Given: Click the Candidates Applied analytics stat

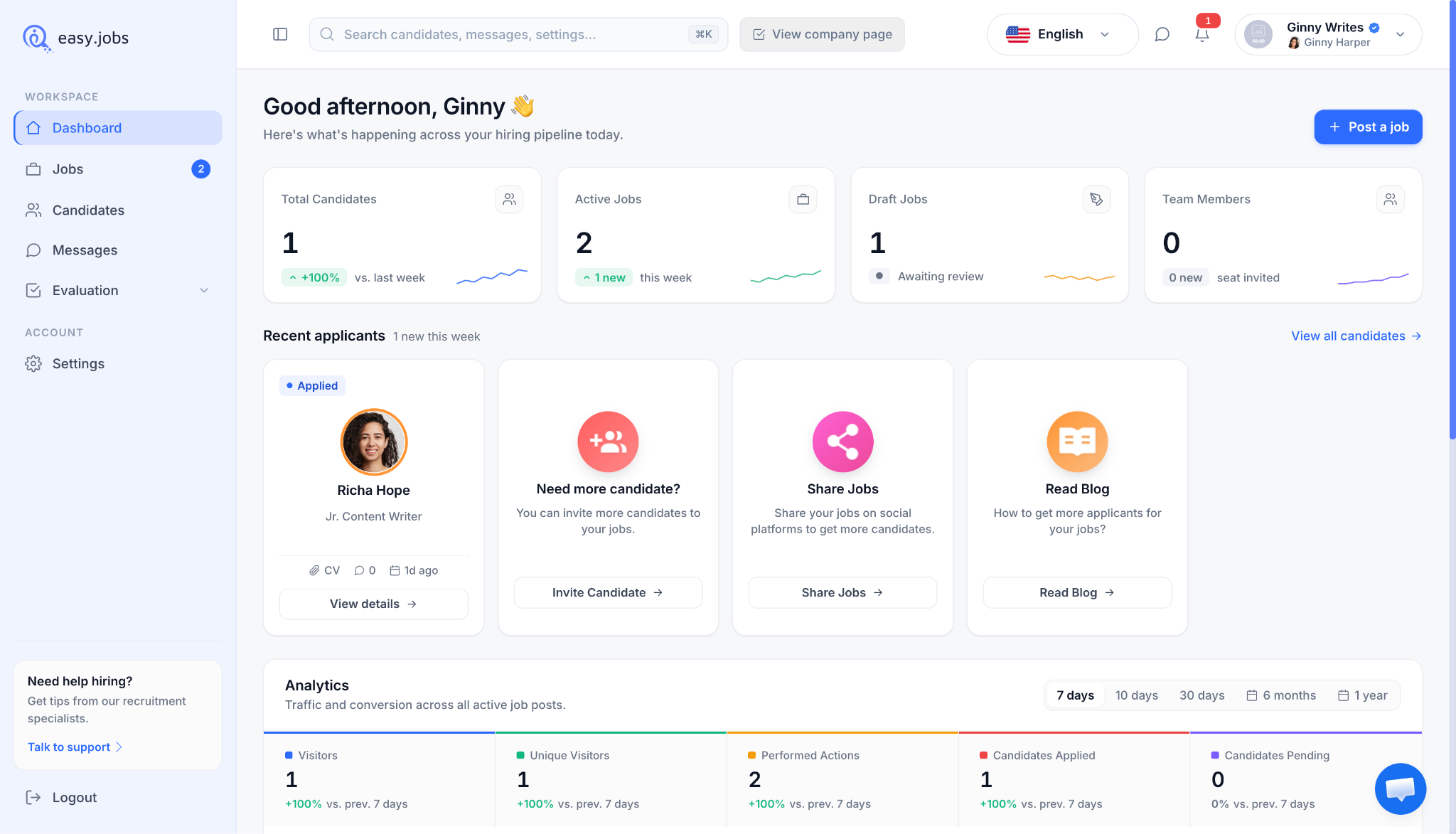Looking at the screenshot, I should pos(1074,780).
